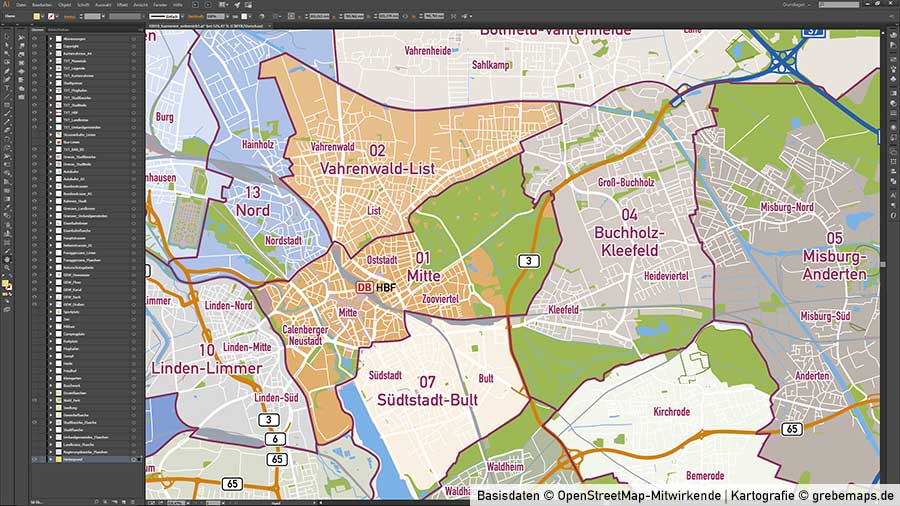Viewport: 900px width, 506px height.
Task: Click target circle of Hintergrund layer
Action: coord(133,460)
